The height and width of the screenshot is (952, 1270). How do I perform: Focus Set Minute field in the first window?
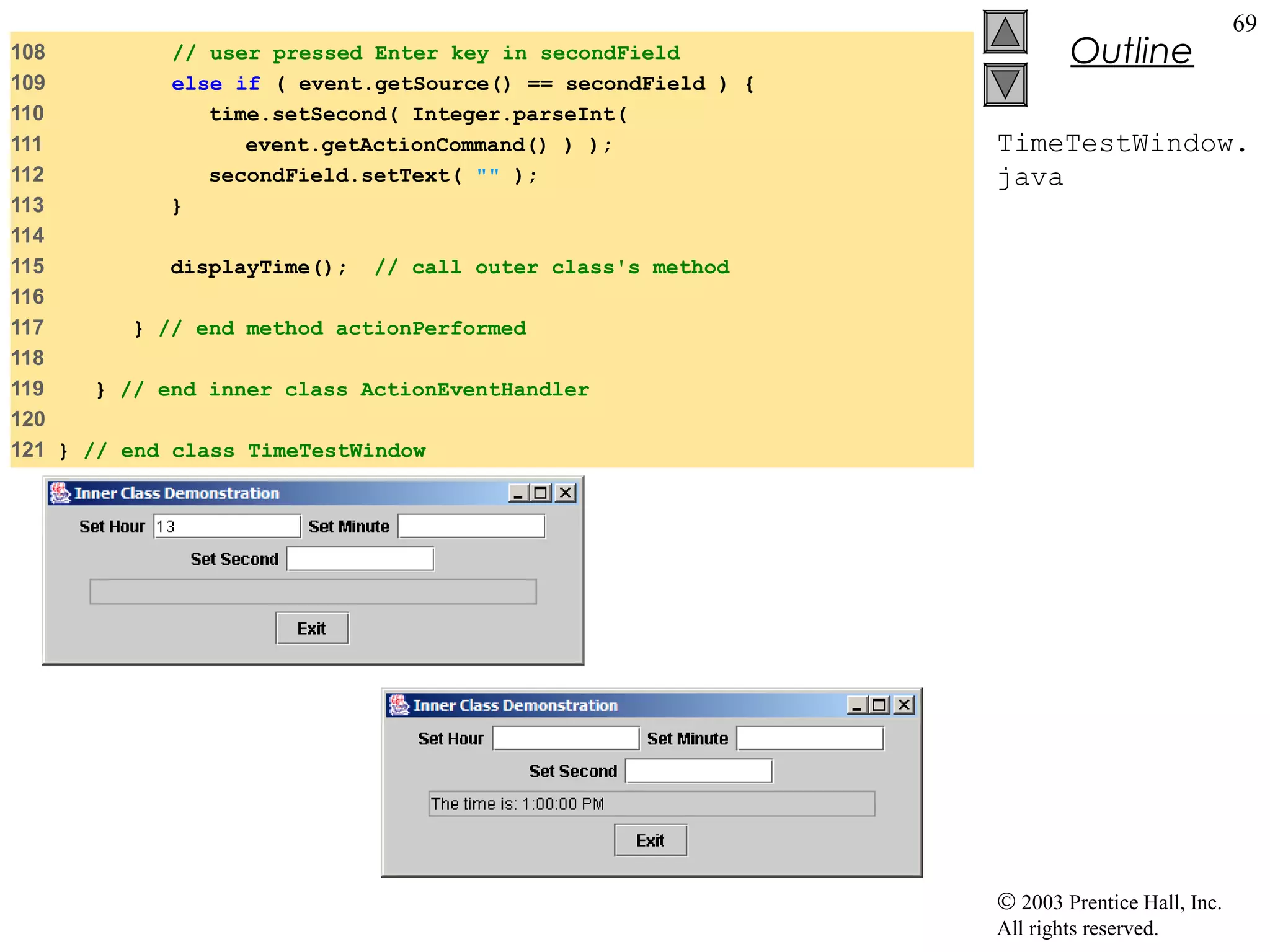click(471, 526)
